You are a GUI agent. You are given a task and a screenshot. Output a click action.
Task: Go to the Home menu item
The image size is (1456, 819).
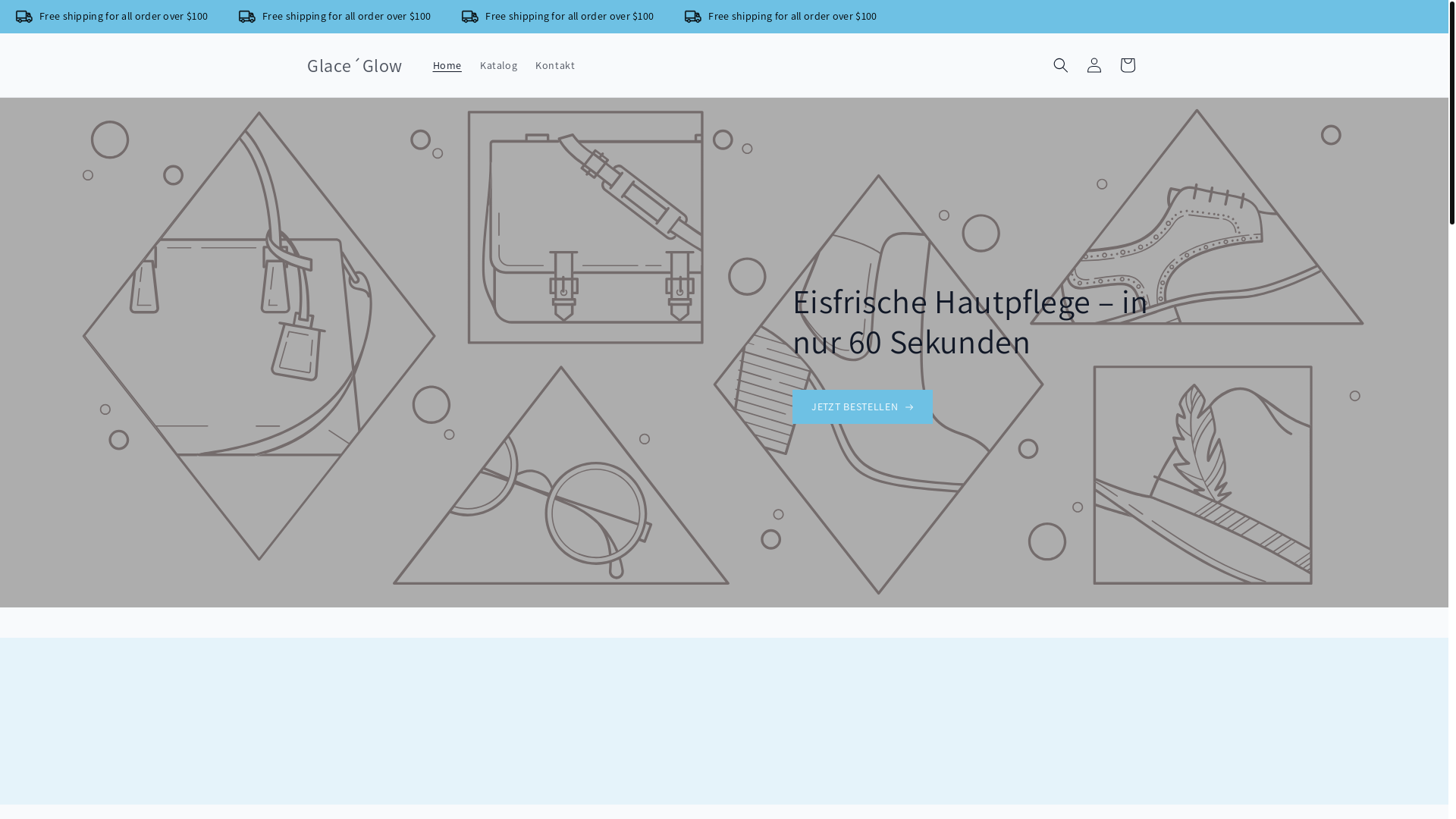pos(447,65)
